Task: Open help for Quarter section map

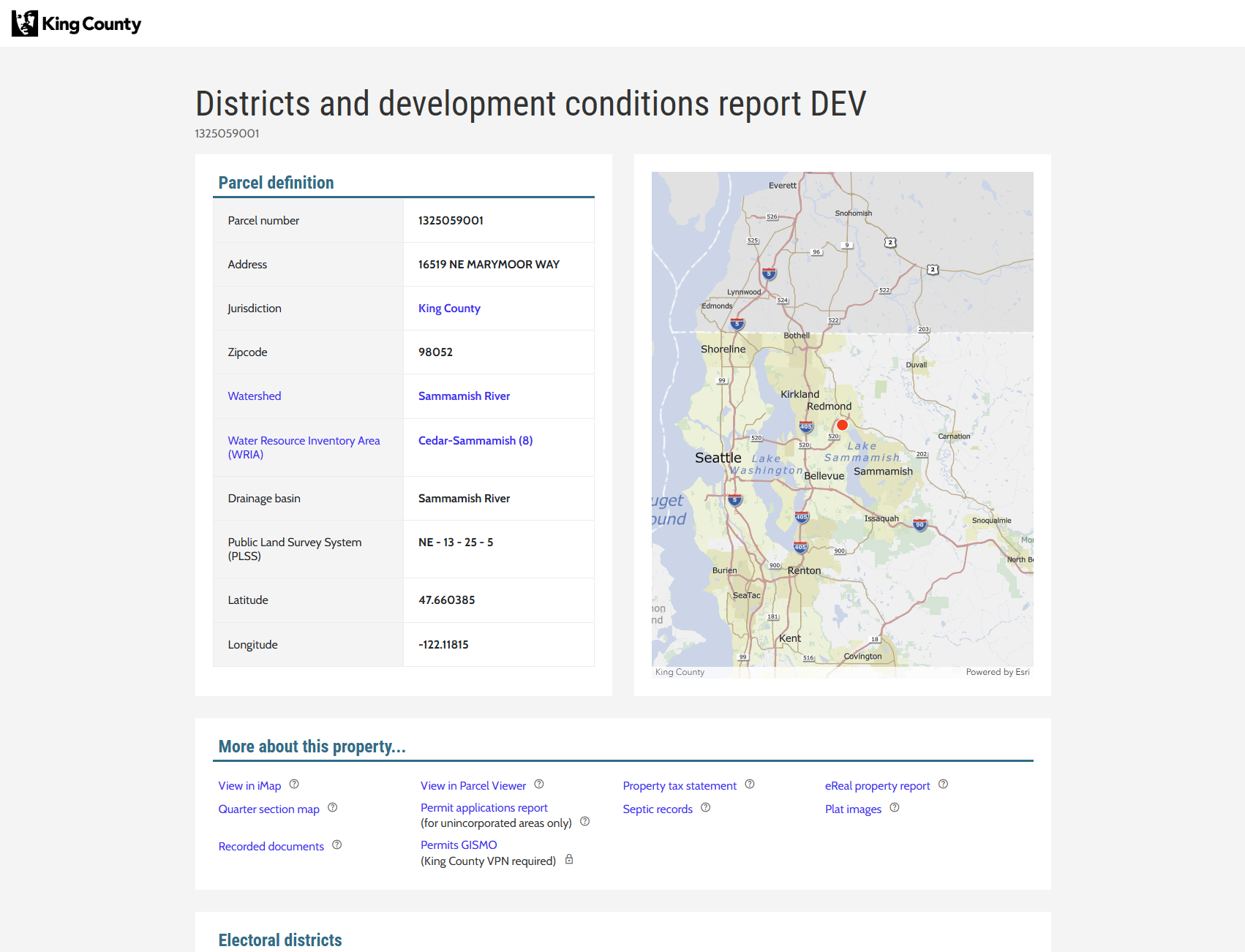Action: (332, 808)
